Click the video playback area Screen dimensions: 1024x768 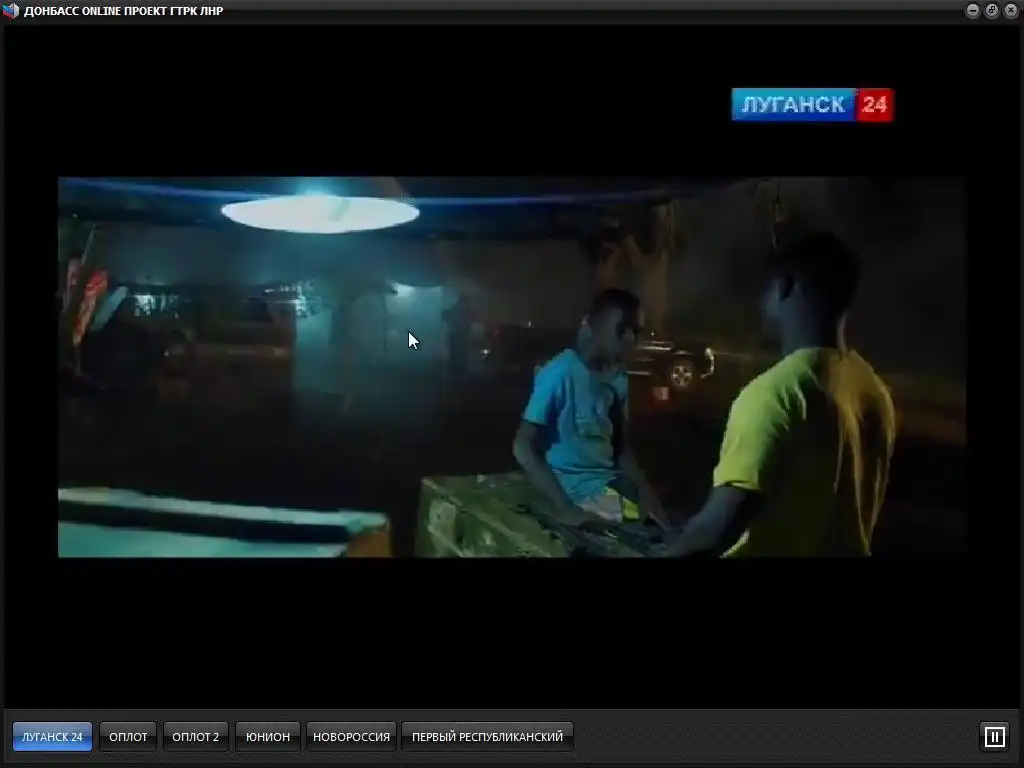512,366
